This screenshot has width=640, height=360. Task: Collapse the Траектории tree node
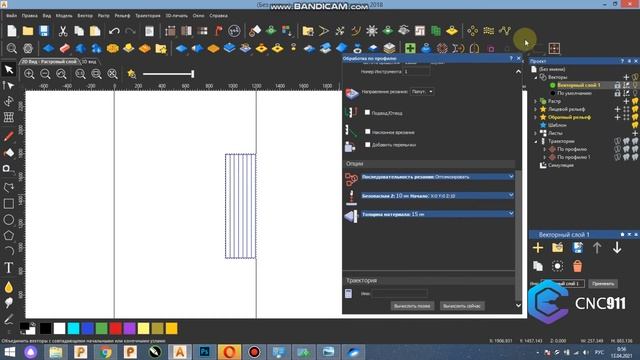click(536, 141)
